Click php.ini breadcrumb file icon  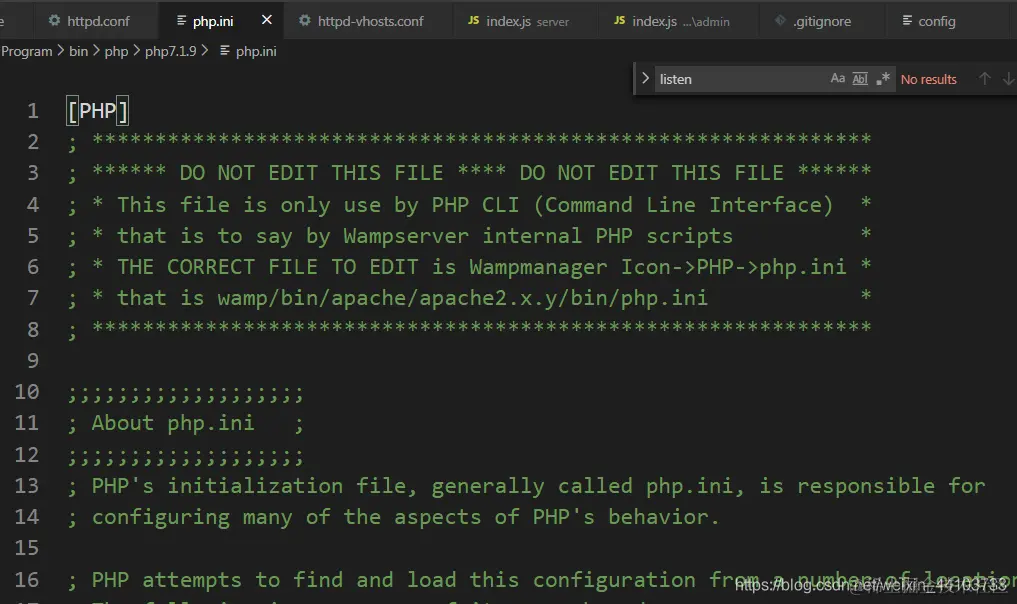click(224, 51)
